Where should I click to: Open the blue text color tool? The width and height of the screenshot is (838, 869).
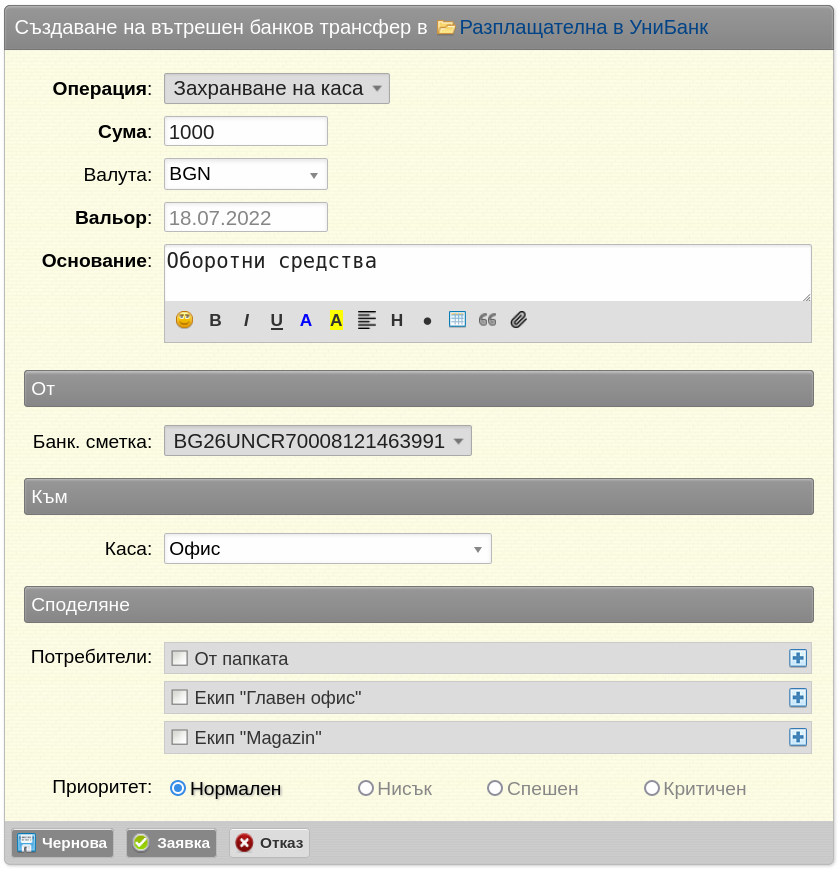(x=306, y=320)
